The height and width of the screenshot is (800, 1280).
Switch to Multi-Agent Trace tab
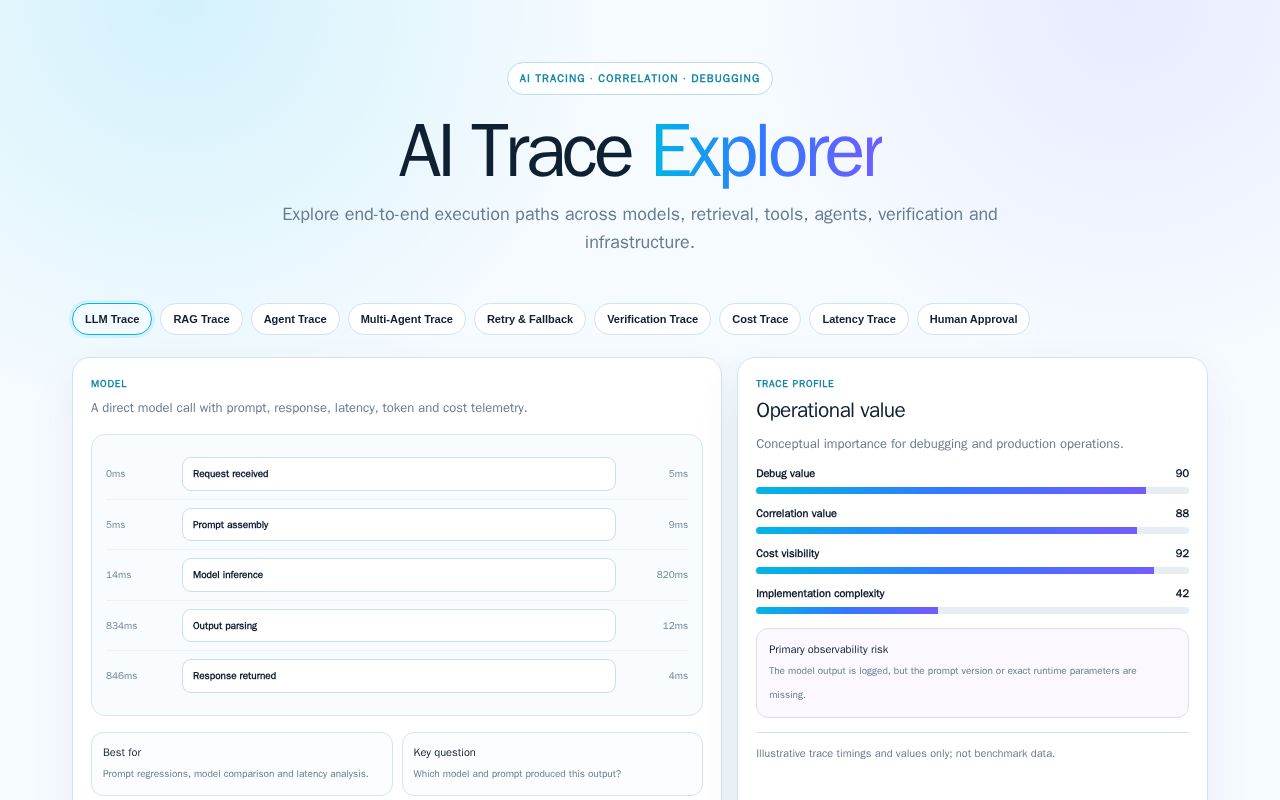point(407,319)
